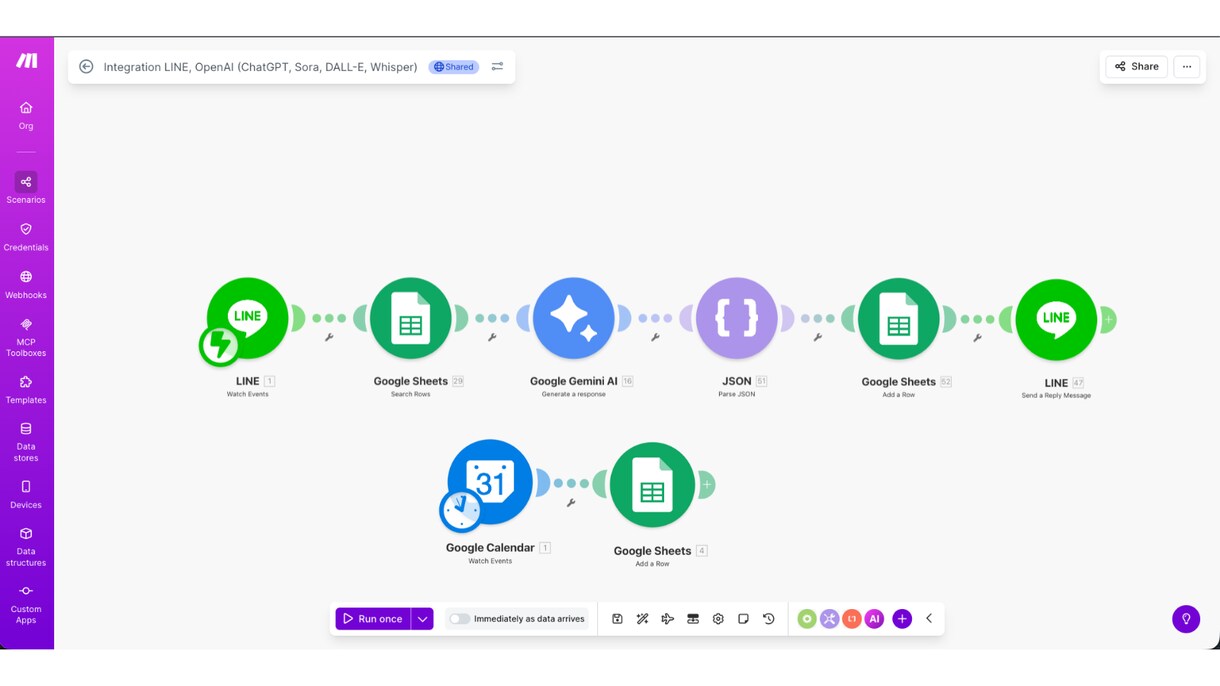Click the Share button
Screen dimensions: 1220x686
(x=1137, y=67)
